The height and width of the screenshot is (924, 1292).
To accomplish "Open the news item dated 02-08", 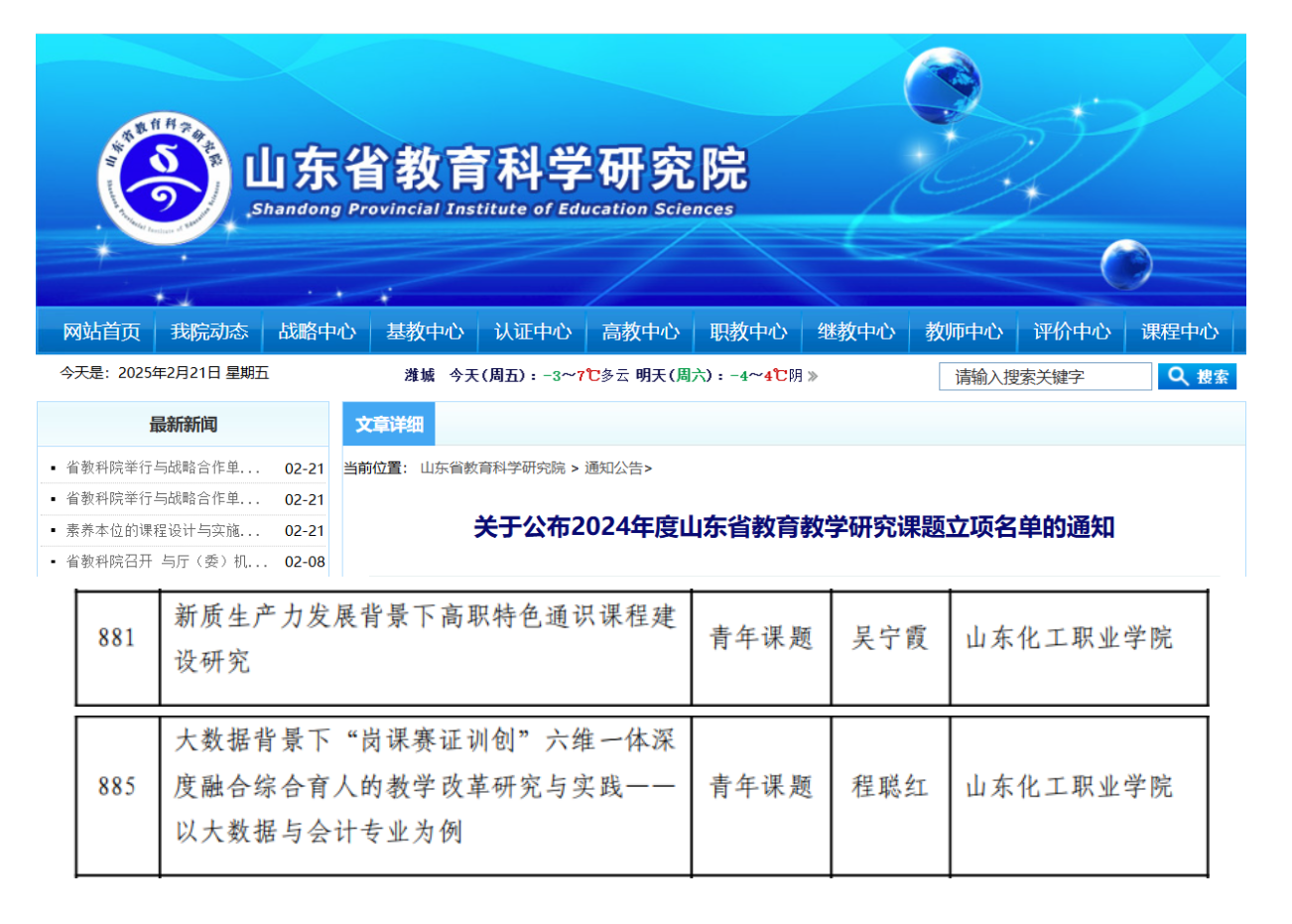I will 167,562.
